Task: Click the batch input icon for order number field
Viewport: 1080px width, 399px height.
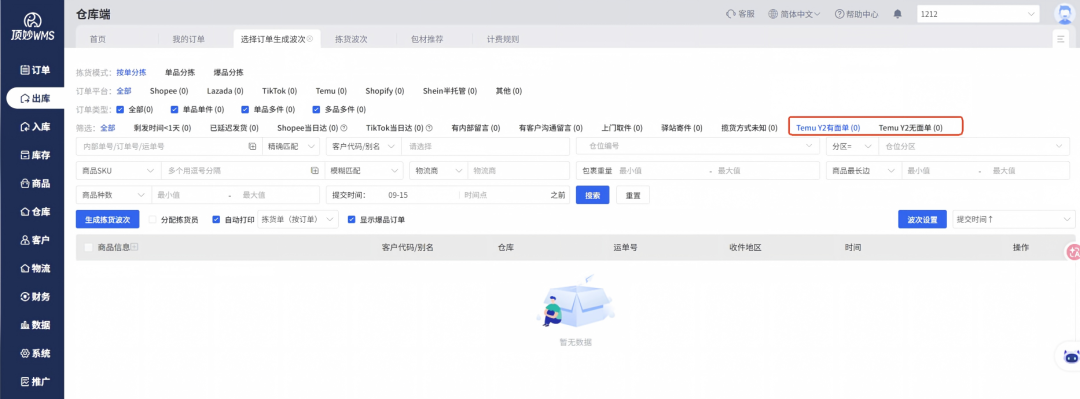Action: [x=252, y=147]
